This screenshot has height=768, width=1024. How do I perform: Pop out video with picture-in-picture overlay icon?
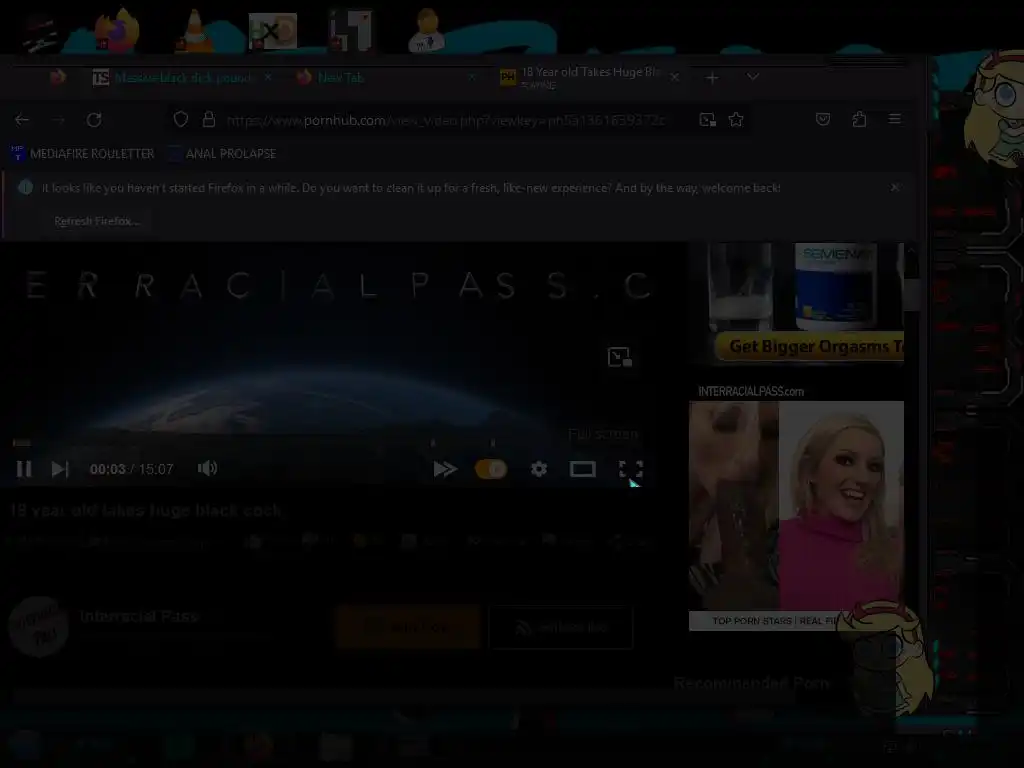(x=619, y=357)
